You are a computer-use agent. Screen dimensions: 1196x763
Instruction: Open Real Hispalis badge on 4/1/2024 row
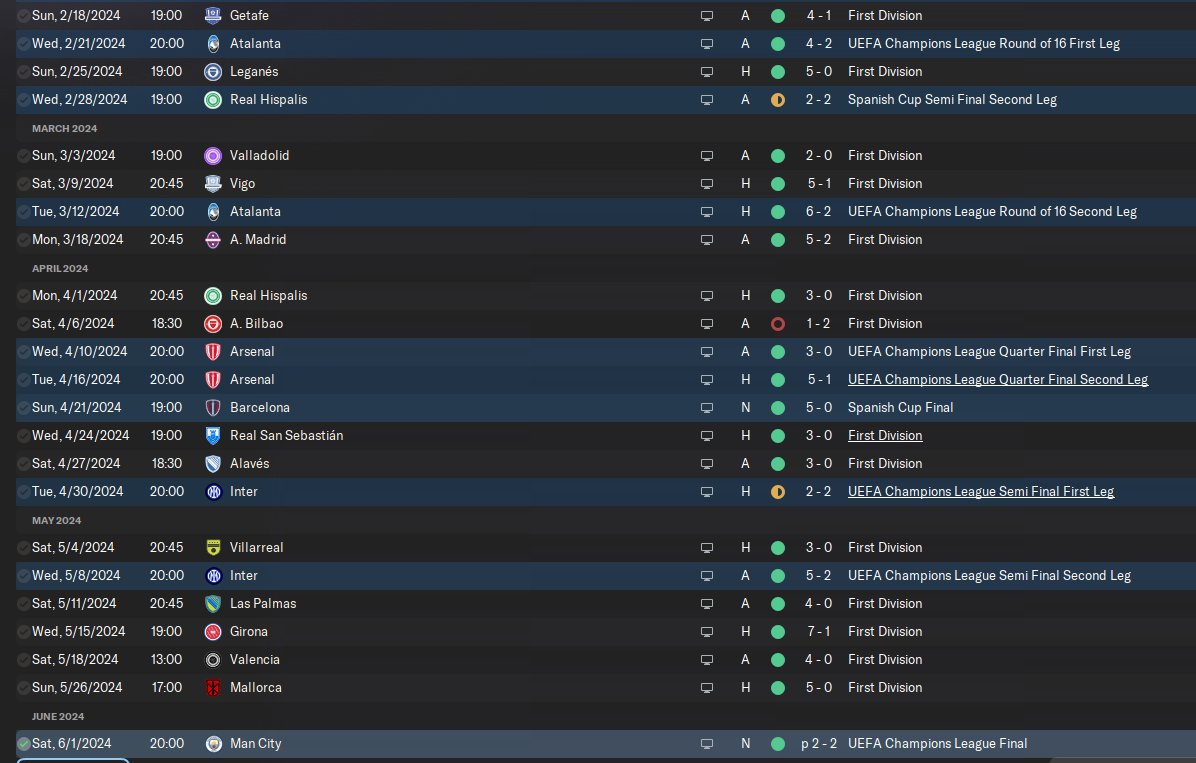click(x=214, y=295)
